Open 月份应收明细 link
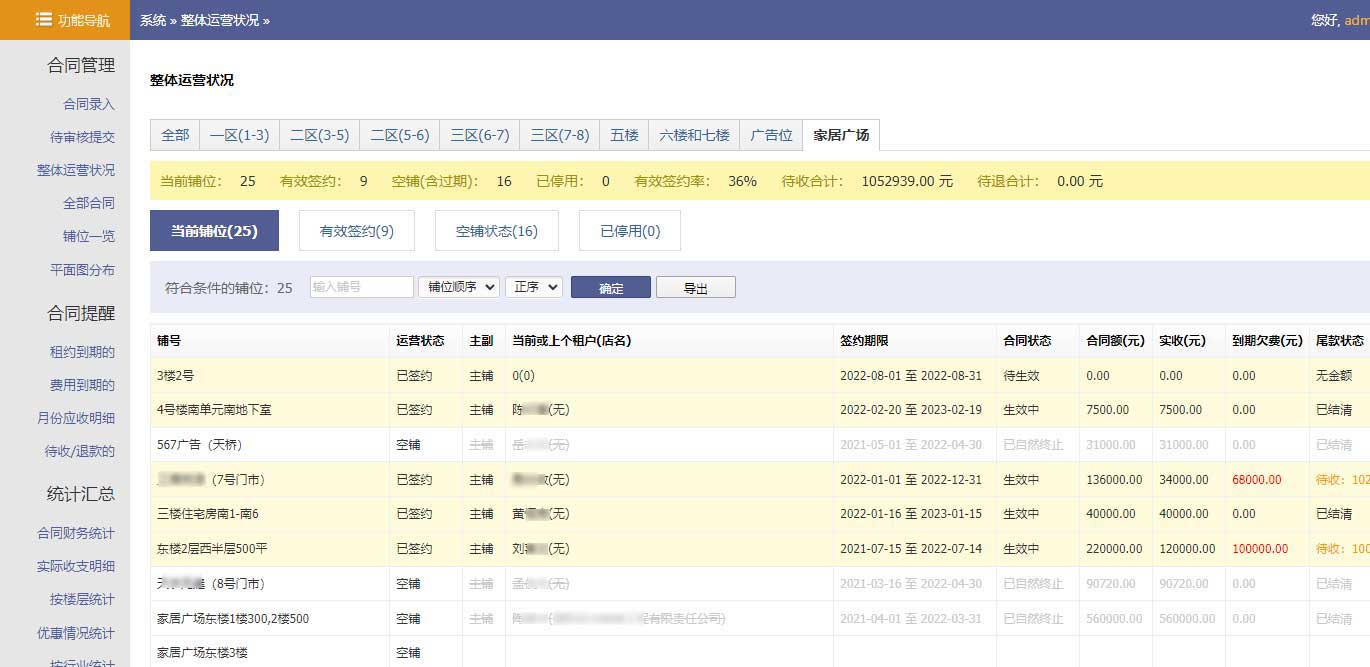Image resolution: width=1370 pixels, height=667 pixels. 76,418
